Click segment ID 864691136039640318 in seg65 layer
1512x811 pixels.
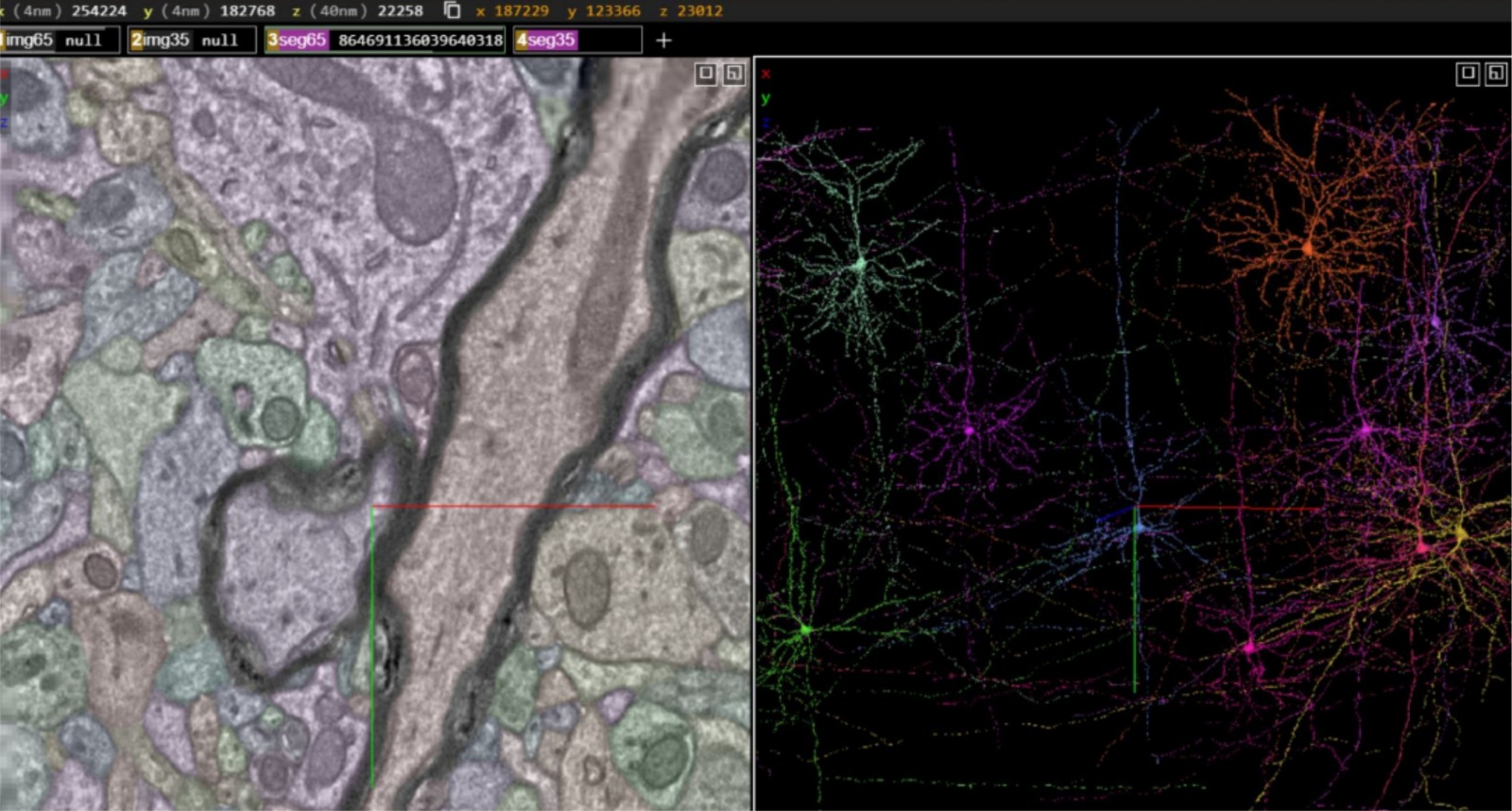tap(421, 41)
